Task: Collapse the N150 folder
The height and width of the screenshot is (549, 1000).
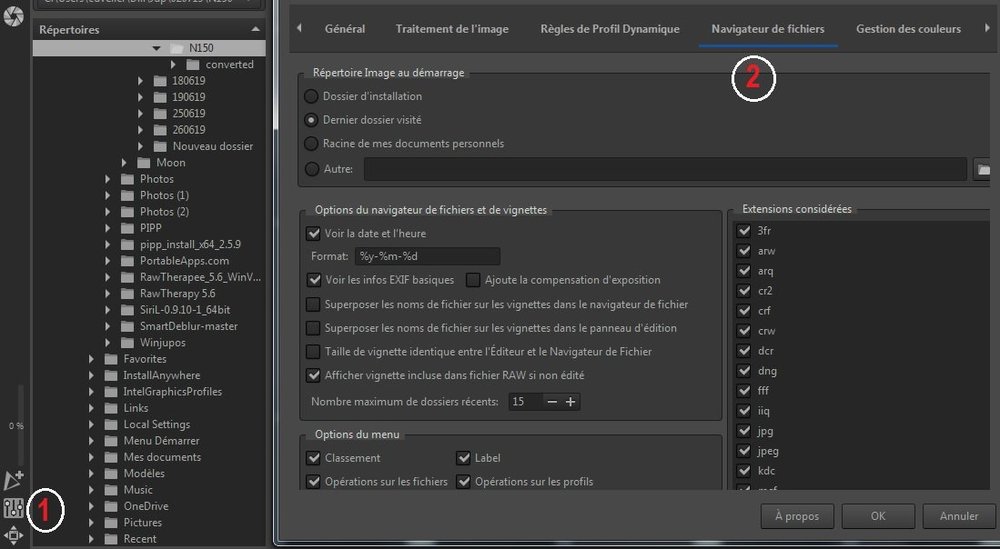Action: coord(156,48)
